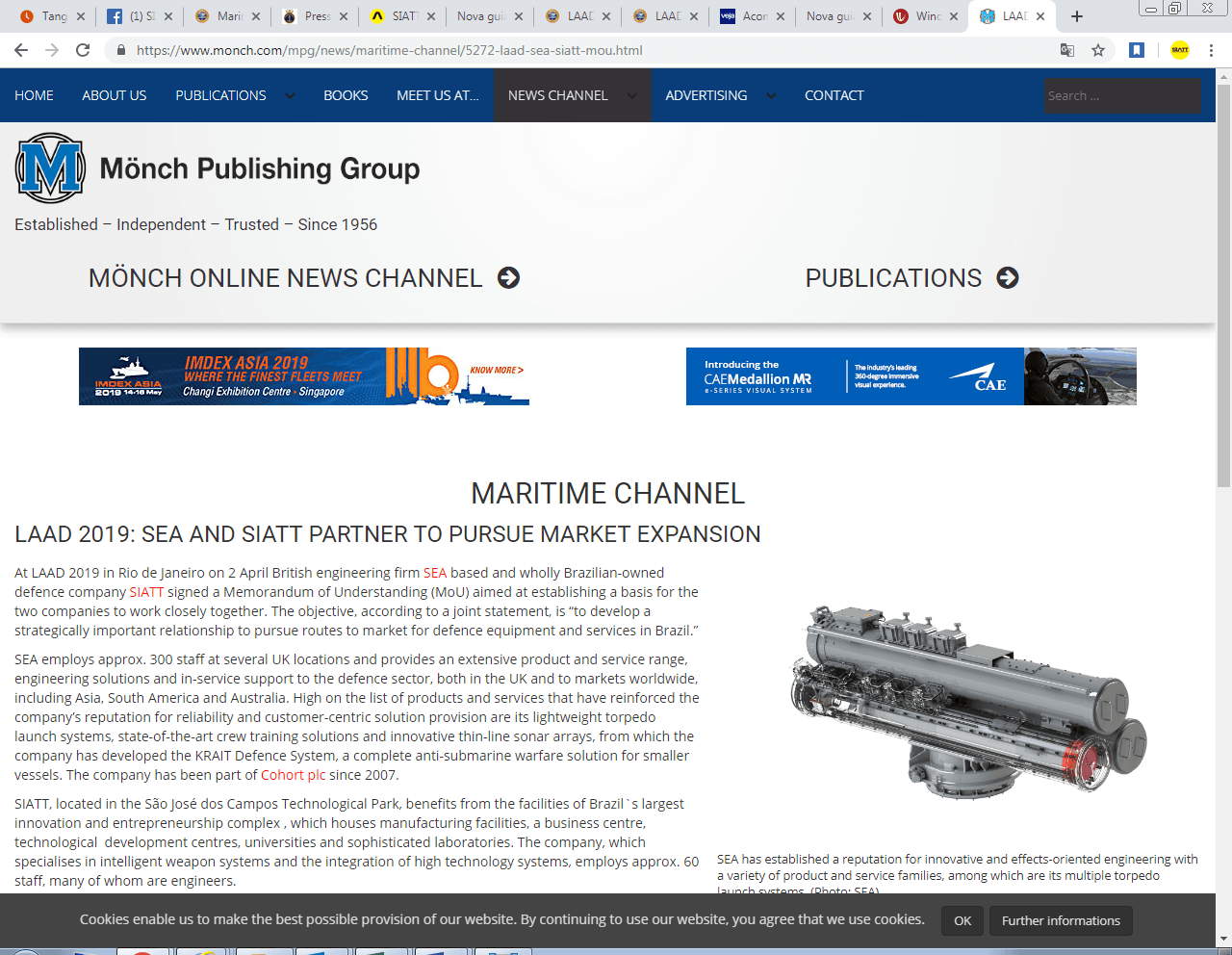Viewport: 1232px width, 955px height.
Task: Close the Facebook tab
Action: pos(168,16)
